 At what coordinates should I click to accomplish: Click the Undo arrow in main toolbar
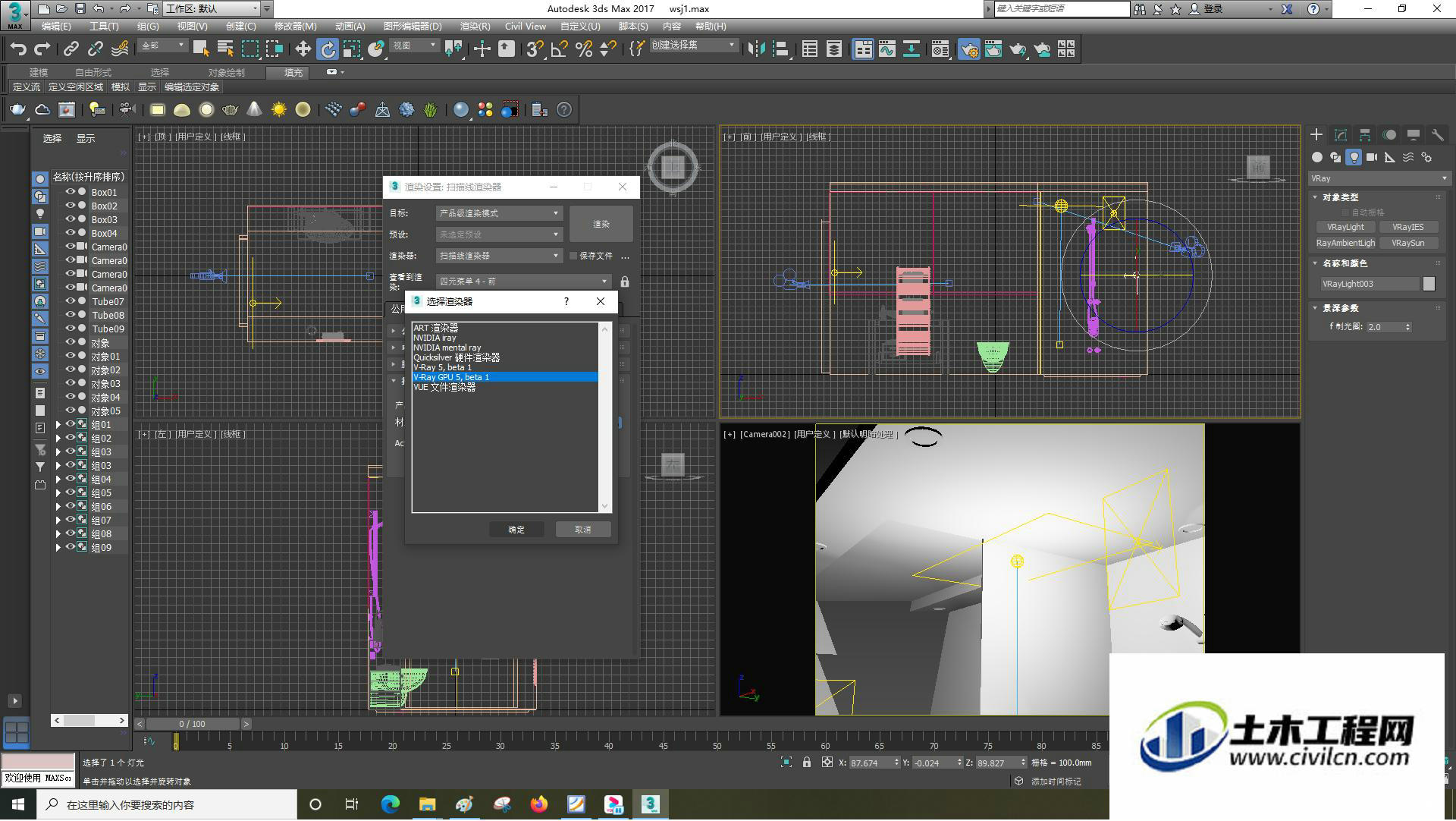[x=18, y=49]
